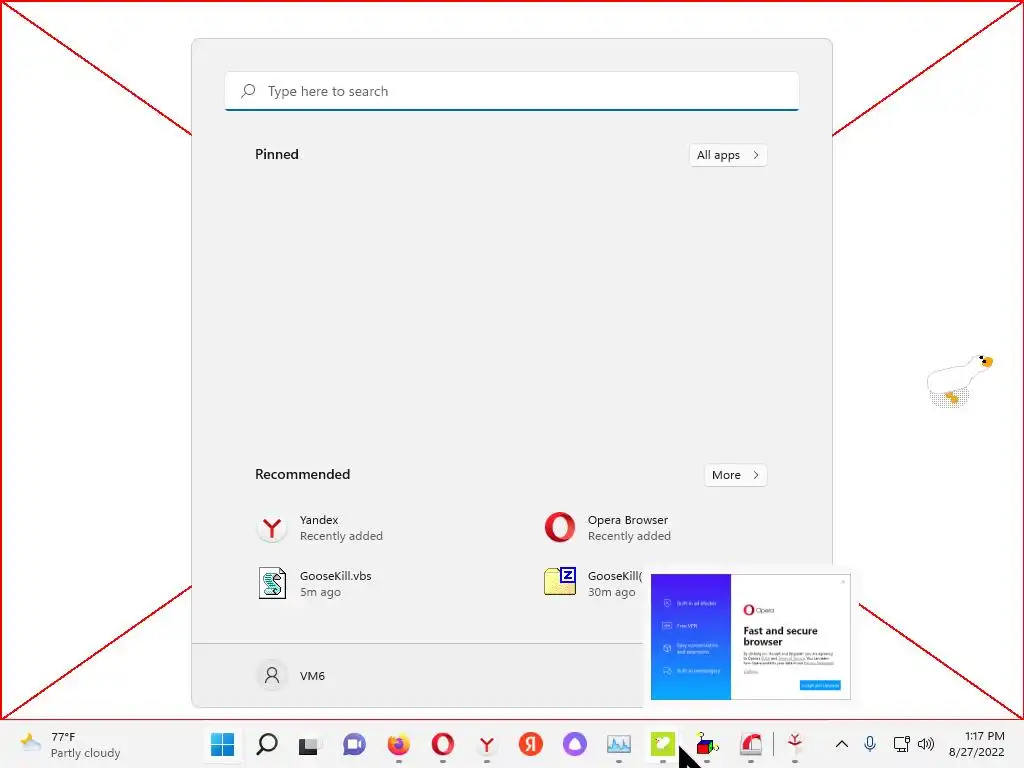Open the clock showing 1:17 PM 8/27/2022
Screen dimensions: 1024x768
click(x=977, y=744)
